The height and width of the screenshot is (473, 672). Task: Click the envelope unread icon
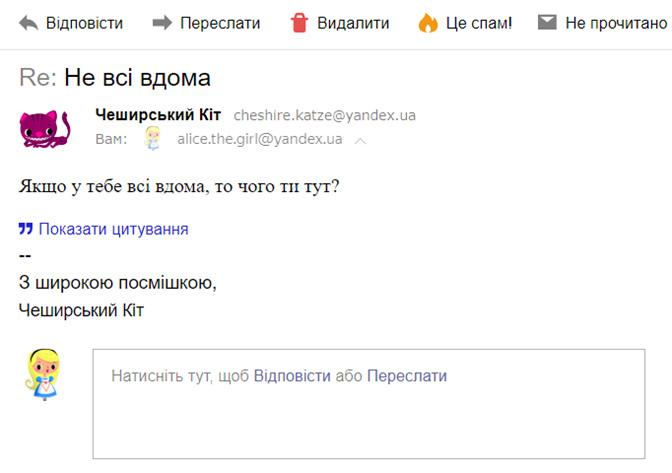point(547,22)
